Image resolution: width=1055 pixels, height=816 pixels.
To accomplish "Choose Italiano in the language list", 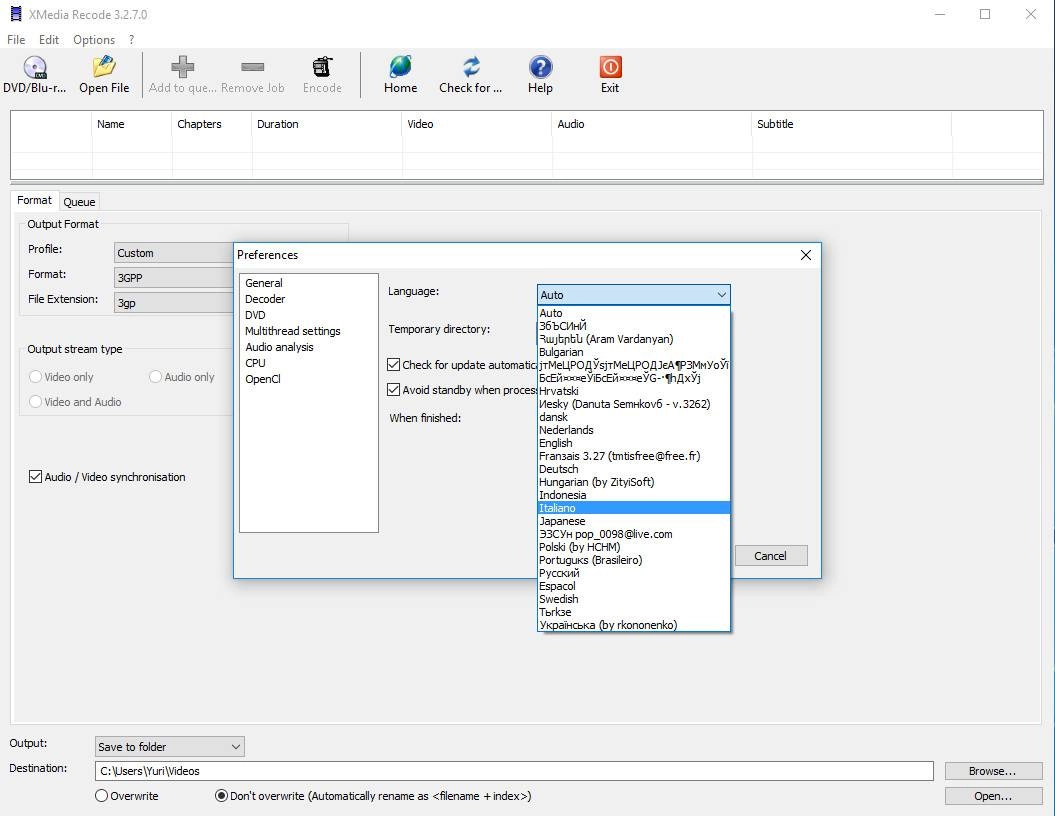I will click(x=634, y=508).
